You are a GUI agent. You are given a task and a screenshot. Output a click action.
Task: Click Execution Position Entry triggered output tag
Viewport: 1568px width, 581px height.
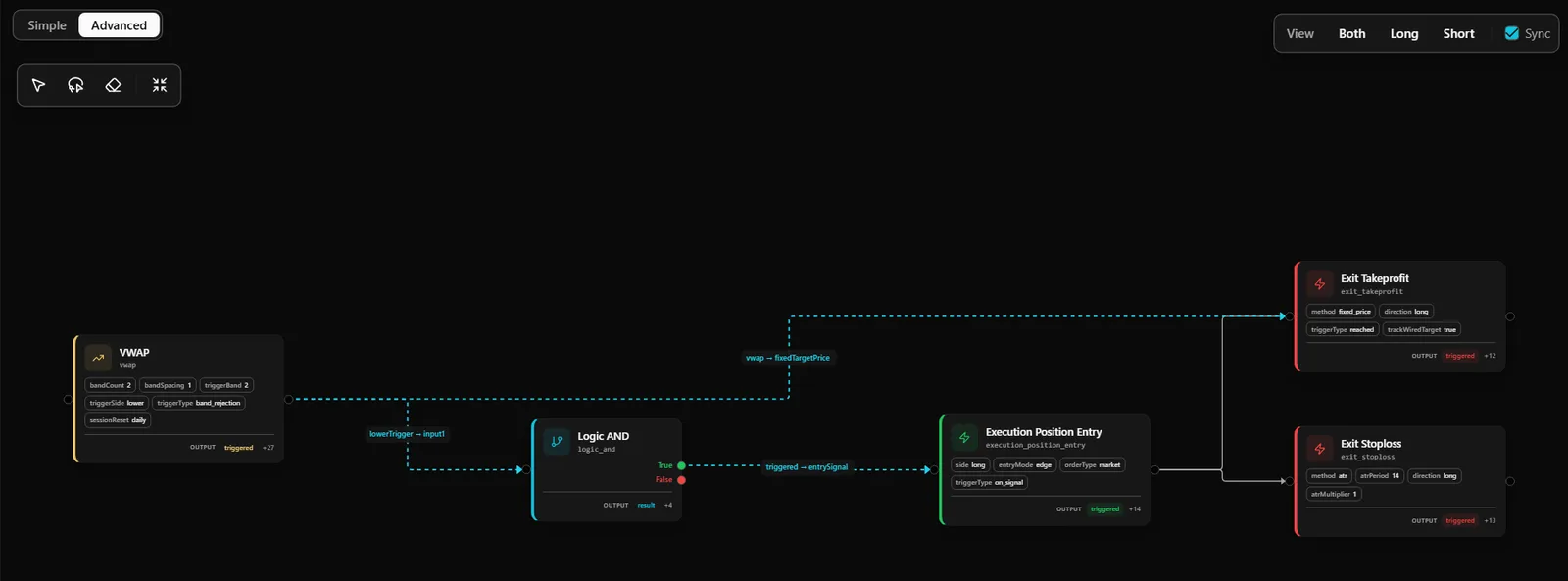coord(1104,509)
